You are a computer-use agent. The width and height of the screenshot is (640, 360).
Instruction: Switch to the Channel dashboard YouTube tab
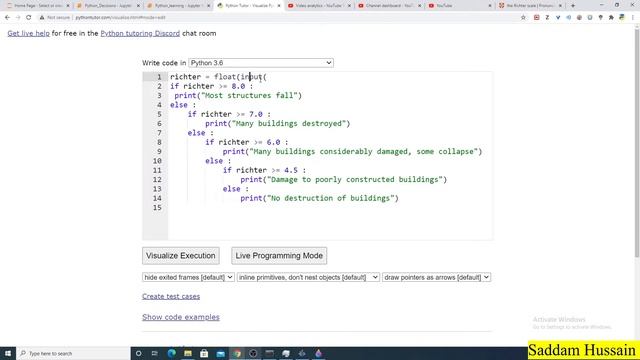click(x=389, y=6)
